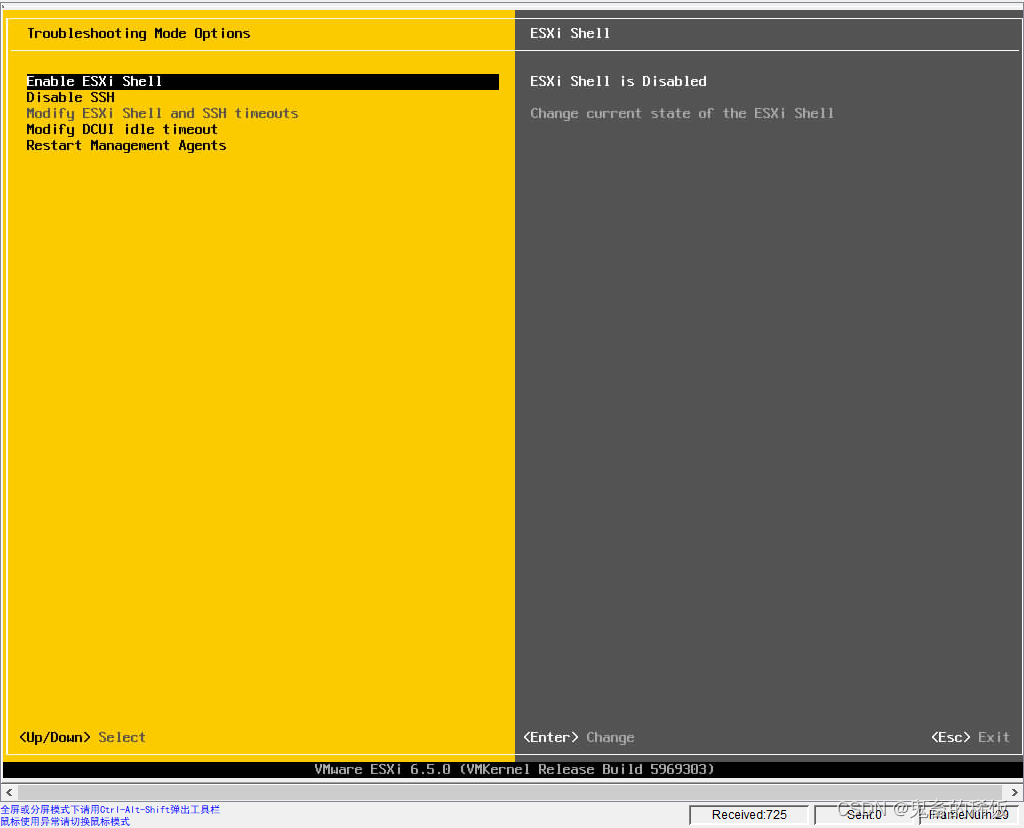Click the Up/Down Select hint
This screenshot has width=1024, height=828.
pyautogui.click(x=87, y=737)
